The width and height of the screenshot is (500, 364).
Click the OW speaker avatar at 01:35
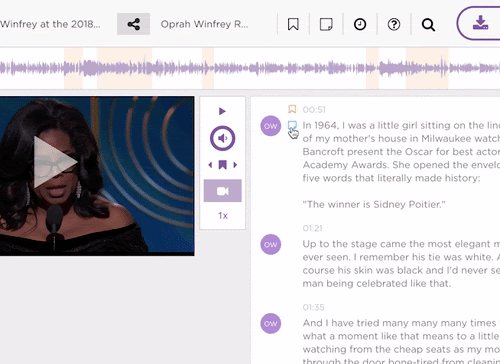click(270, 323)
